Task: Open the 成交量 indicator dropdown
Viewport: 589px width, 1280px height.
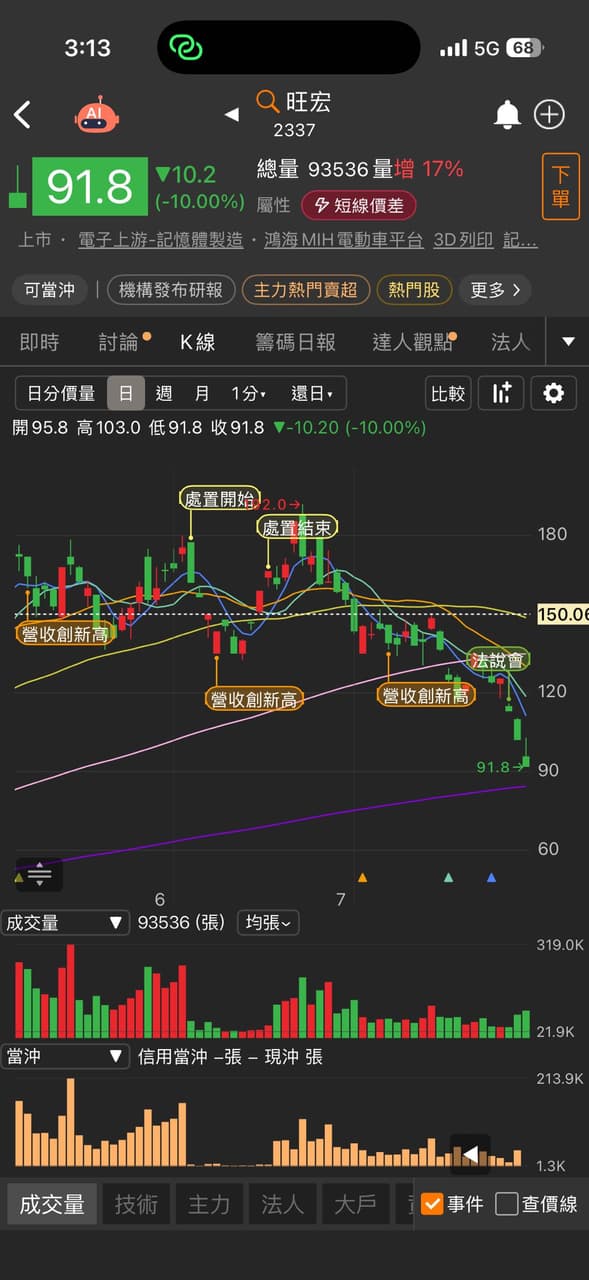Action: (65, 922)
